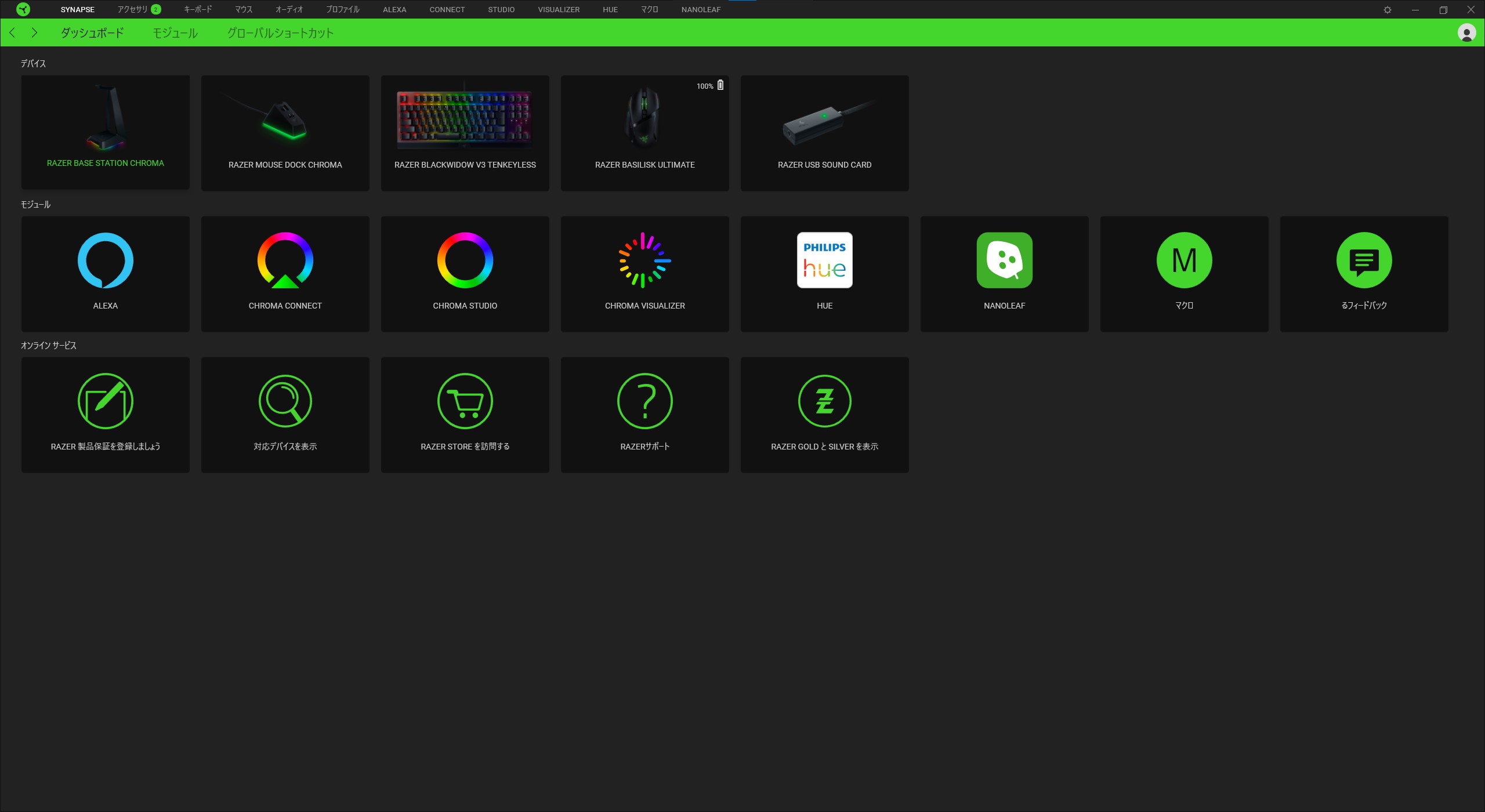Restore down the window
This screenshot has height=812, width=1485.
[x=1443, y=10]
